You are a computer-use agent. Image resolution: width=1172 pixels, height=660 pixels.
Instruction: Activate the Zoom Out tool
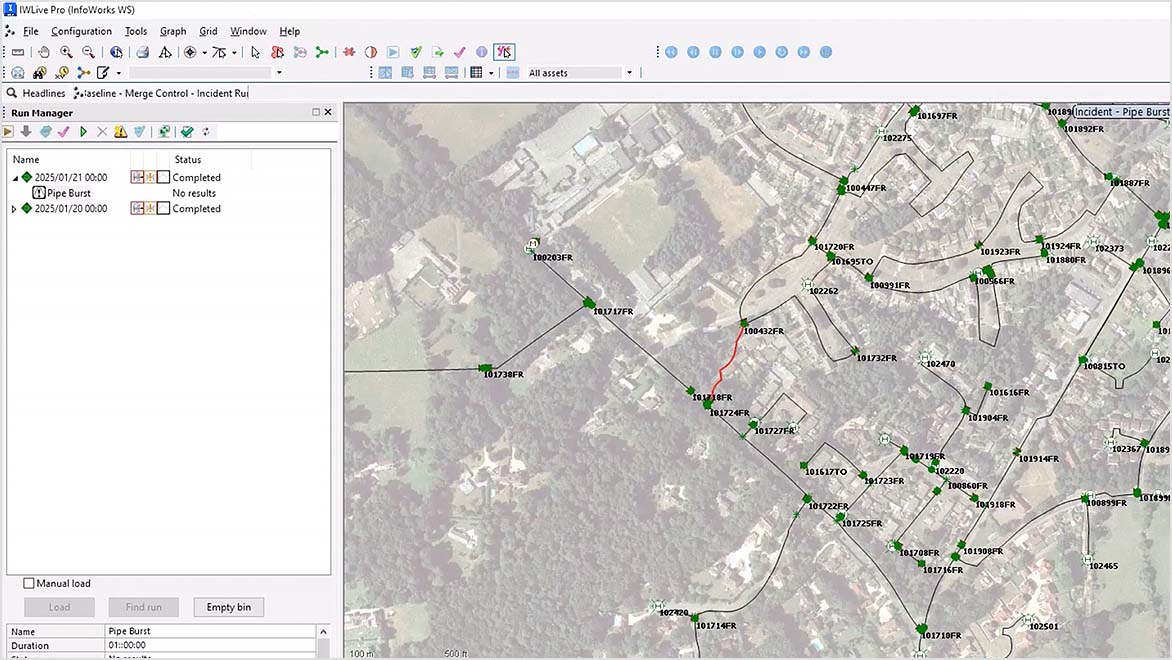(x=87, y=52)
